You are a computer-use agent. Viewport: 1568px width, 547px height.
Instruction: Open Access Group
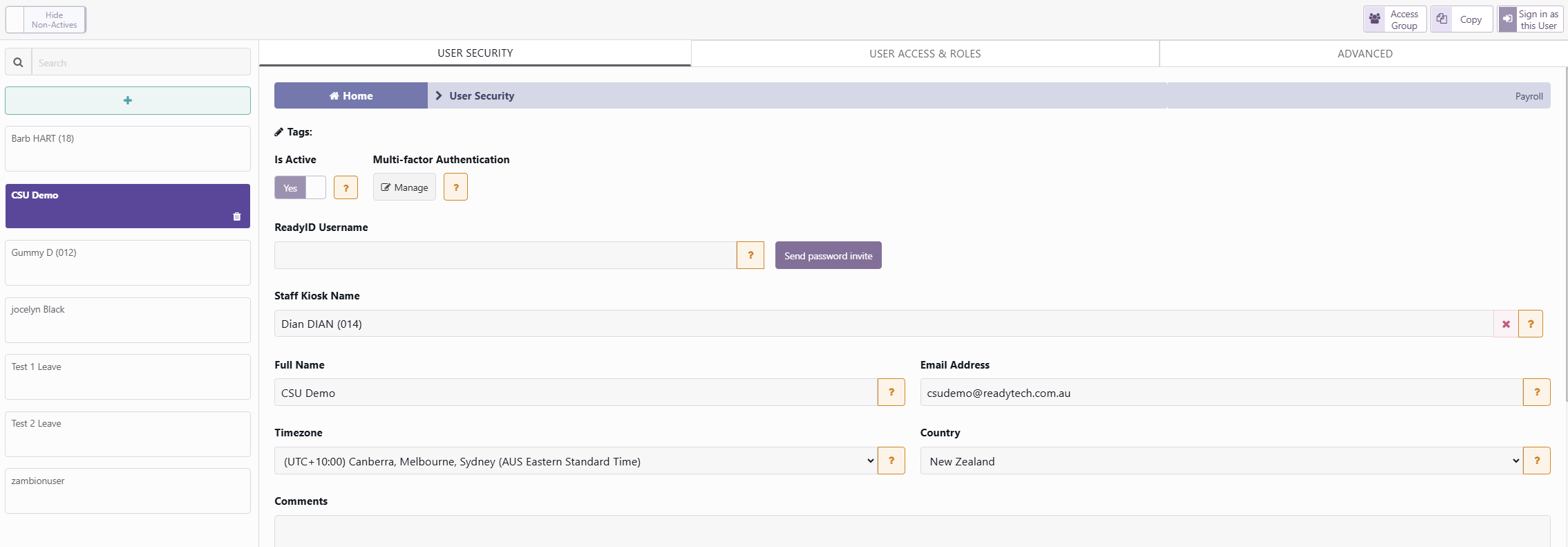(1395, 19)
